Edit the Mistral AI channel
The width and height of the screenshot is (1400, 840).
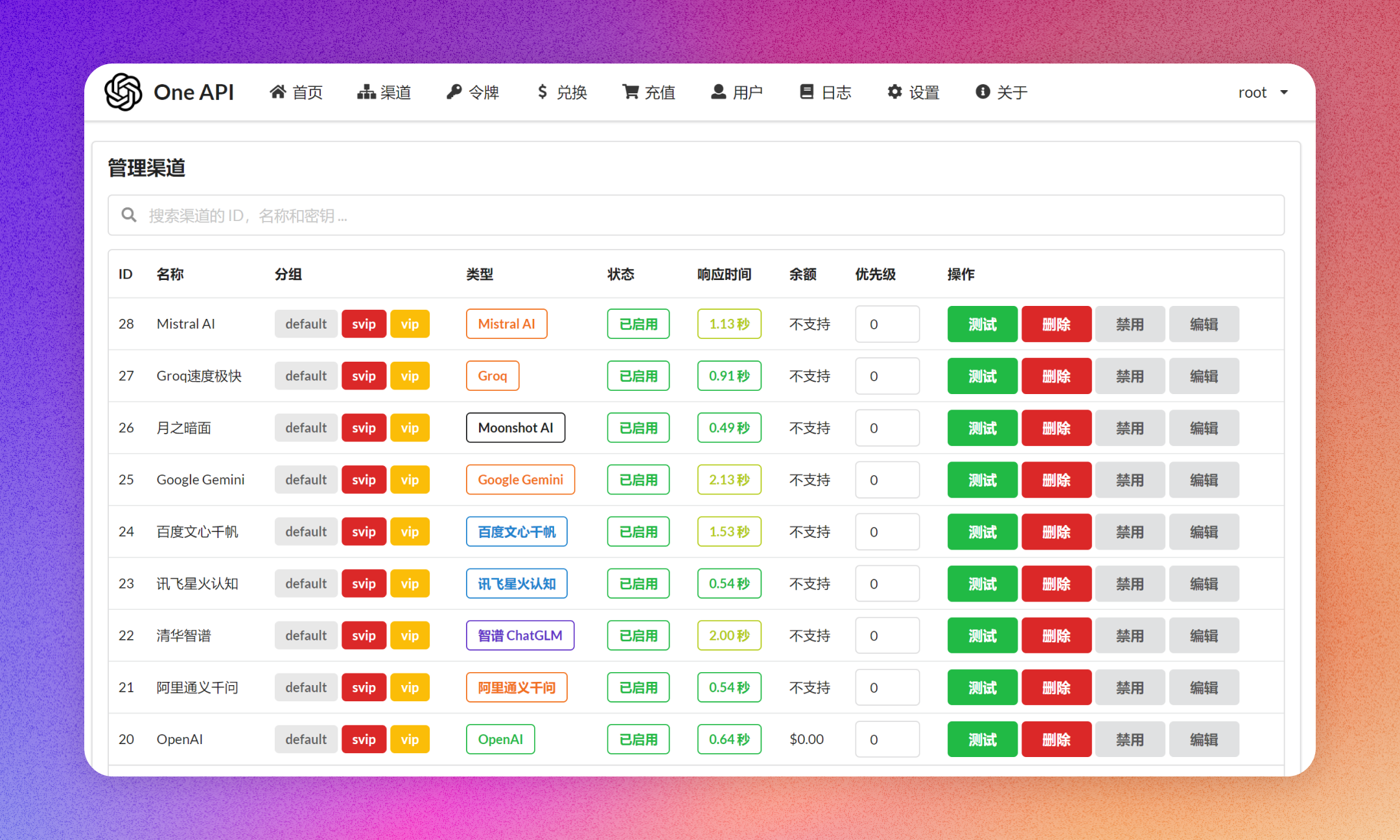tap(1204, 324)
